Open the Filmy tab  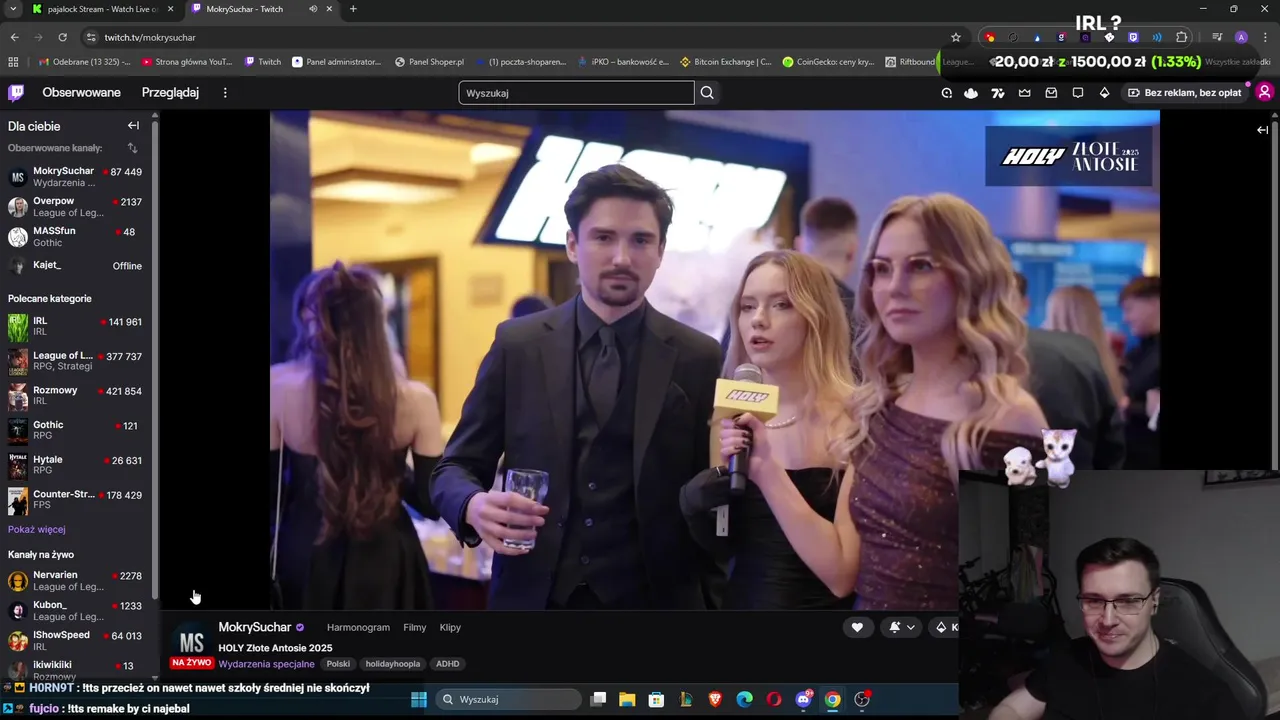click(x=414, y=628)
